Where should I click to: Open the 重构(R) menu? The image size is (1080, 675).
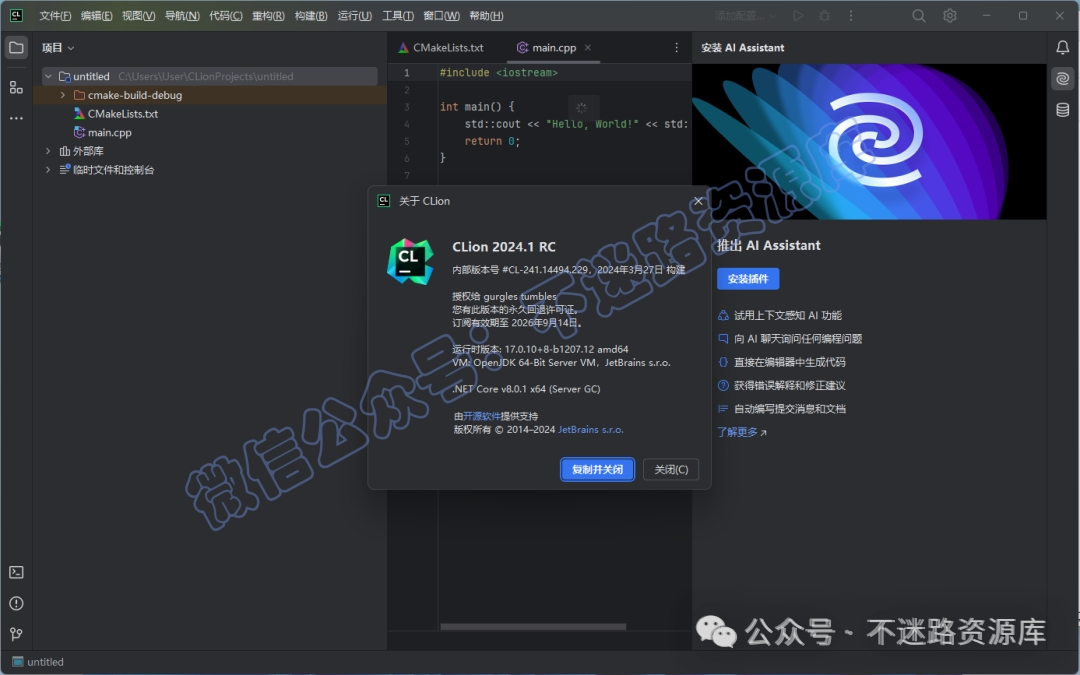tap(268, 16)
